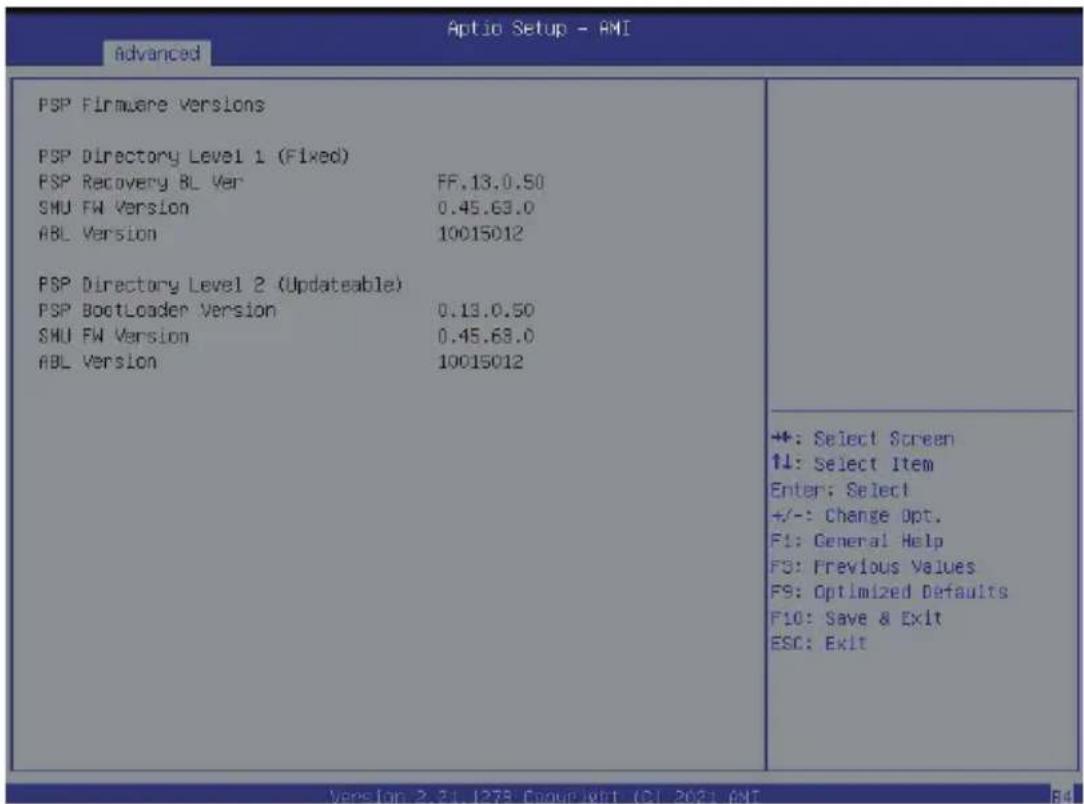Click 10015012 value under Directory Level 2
The image size is (1084, 804).
(x=480, y=362)
